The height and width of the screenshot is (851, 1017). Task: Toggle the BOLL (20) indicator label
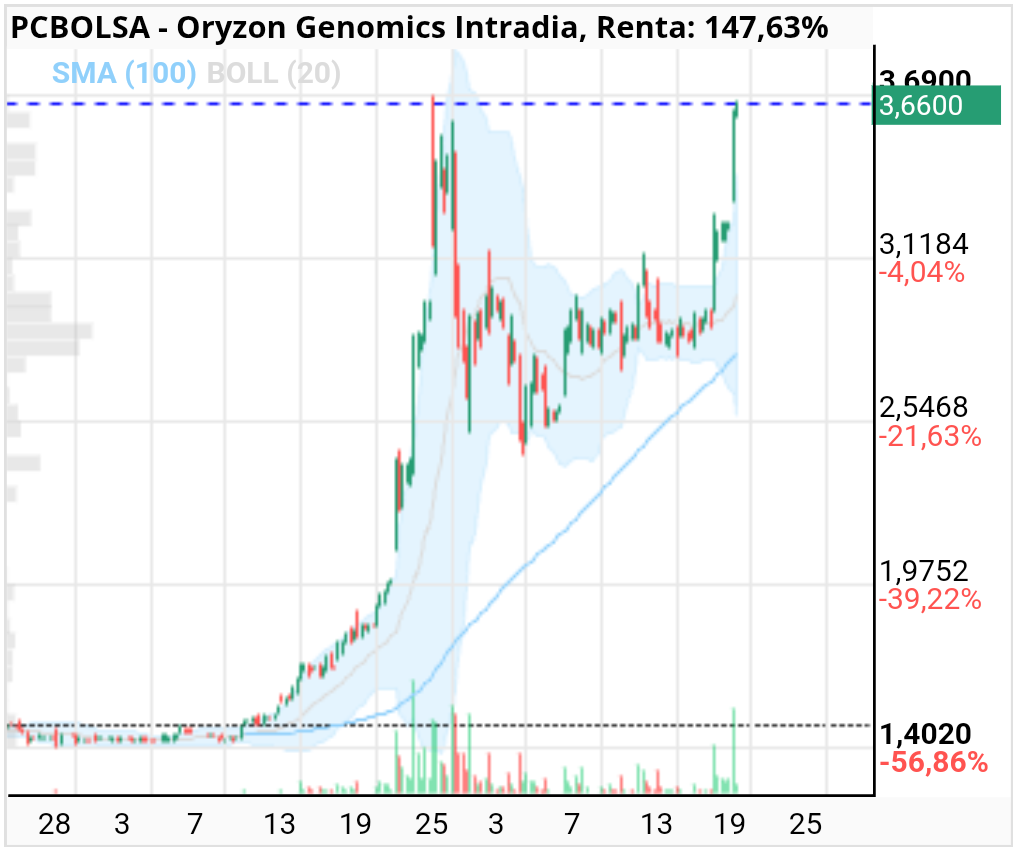coord(273,73)
